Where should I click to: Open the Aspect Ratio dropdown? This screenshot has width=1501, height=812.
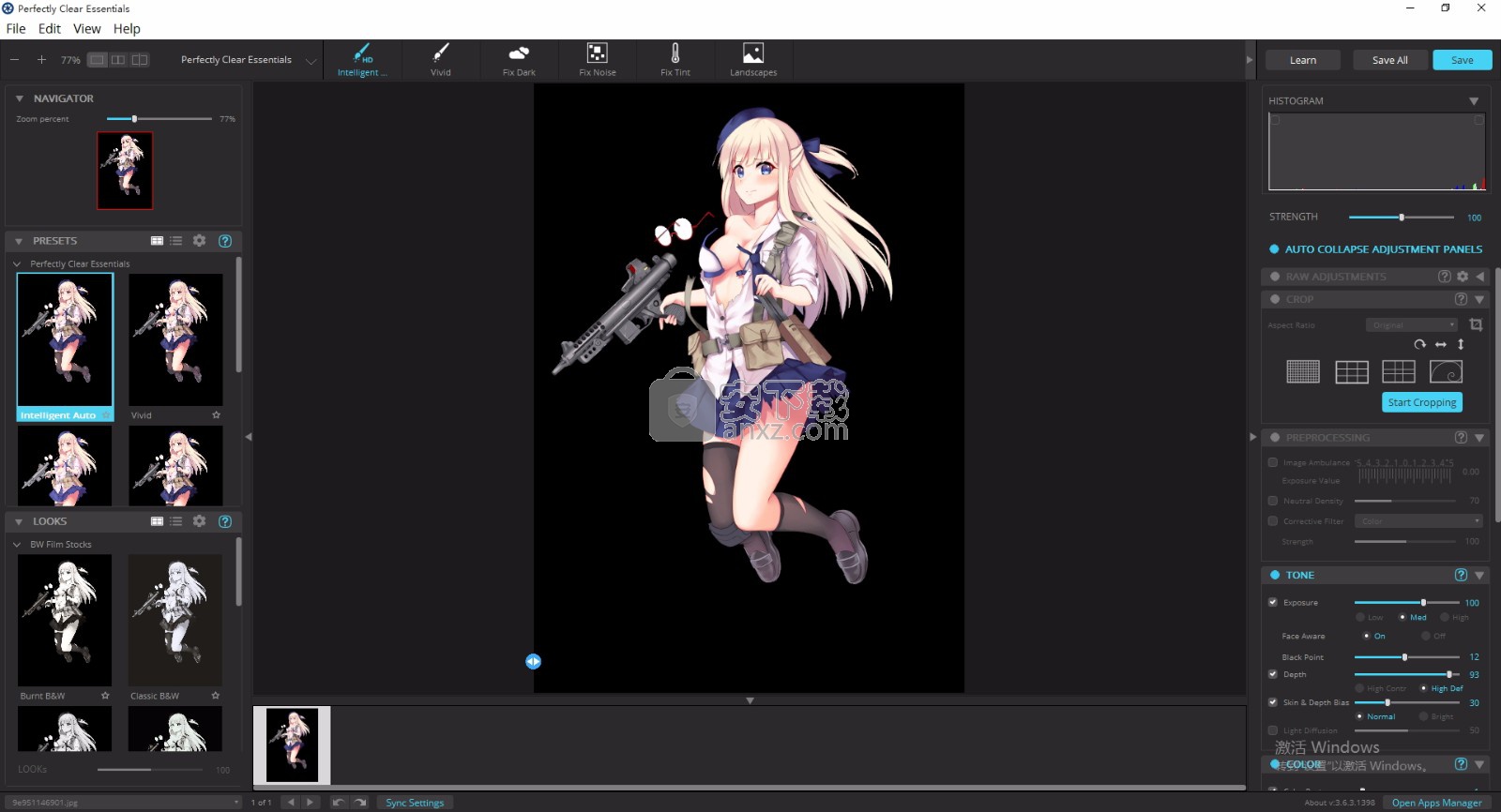click(x=1412, y=325)
